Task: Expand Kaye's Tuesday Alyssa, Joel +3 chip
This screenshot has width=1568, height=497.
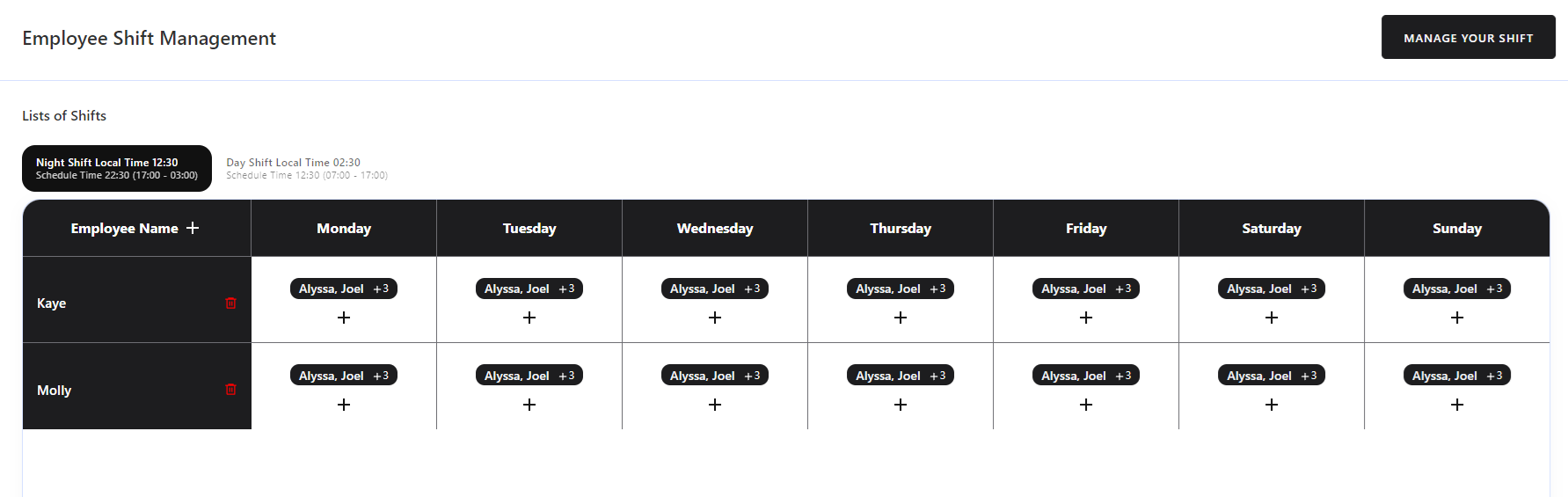Action: coord(529,289)
